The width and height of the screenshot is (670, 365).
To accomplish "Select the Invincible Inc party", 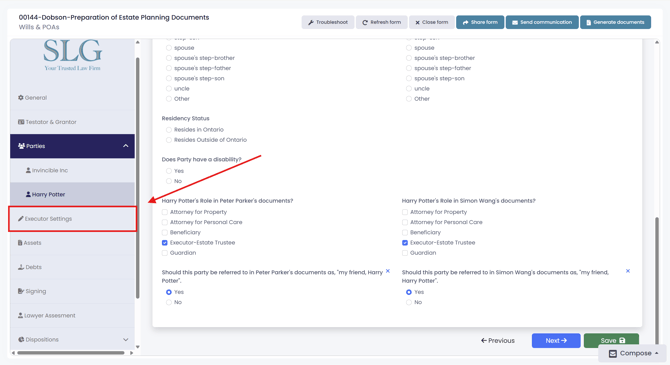I will [72, 170].
